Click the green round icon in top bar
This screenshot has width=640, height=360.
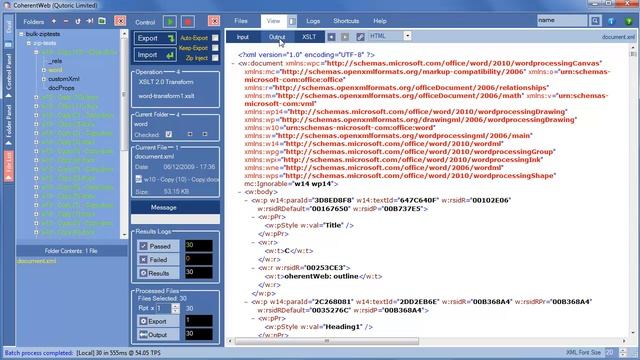(x=629, y=21)
